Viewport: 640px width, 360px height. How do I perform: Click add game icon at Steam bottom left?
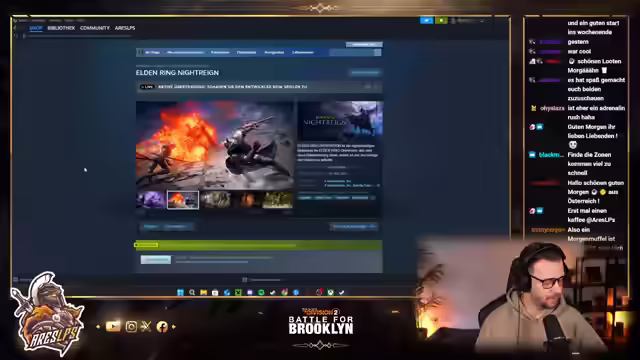pos(16,280)
